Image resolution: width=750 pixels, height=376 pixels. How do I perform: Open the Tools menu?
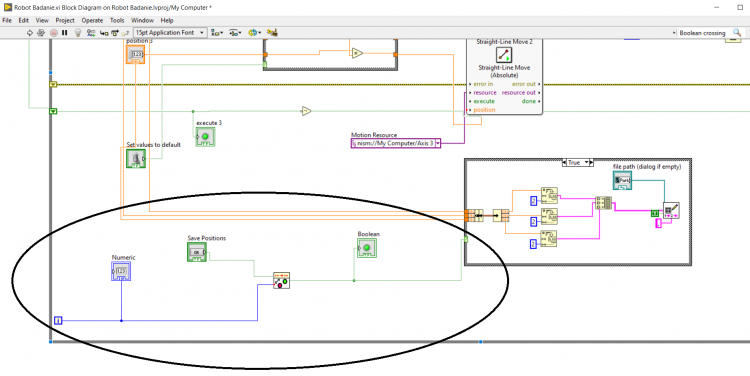click(x=117, y=21)
